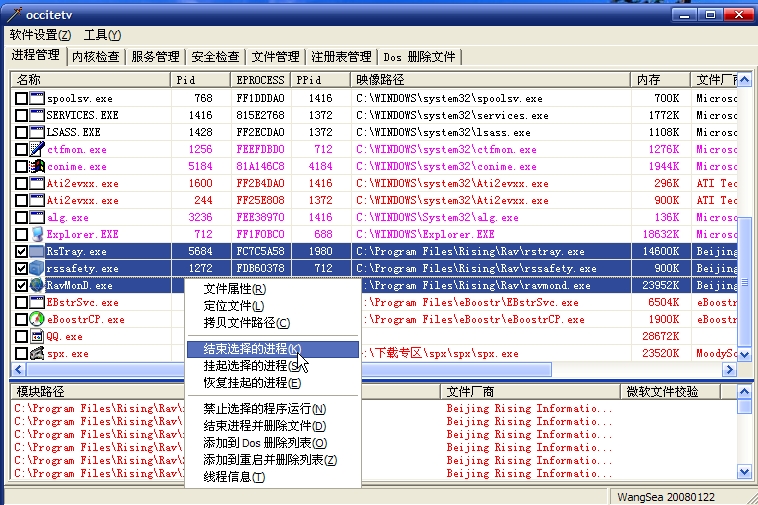Click the SERVICES.EXE process icon
The width and height of the screenshot is (758, 505).
coord(37,115)
